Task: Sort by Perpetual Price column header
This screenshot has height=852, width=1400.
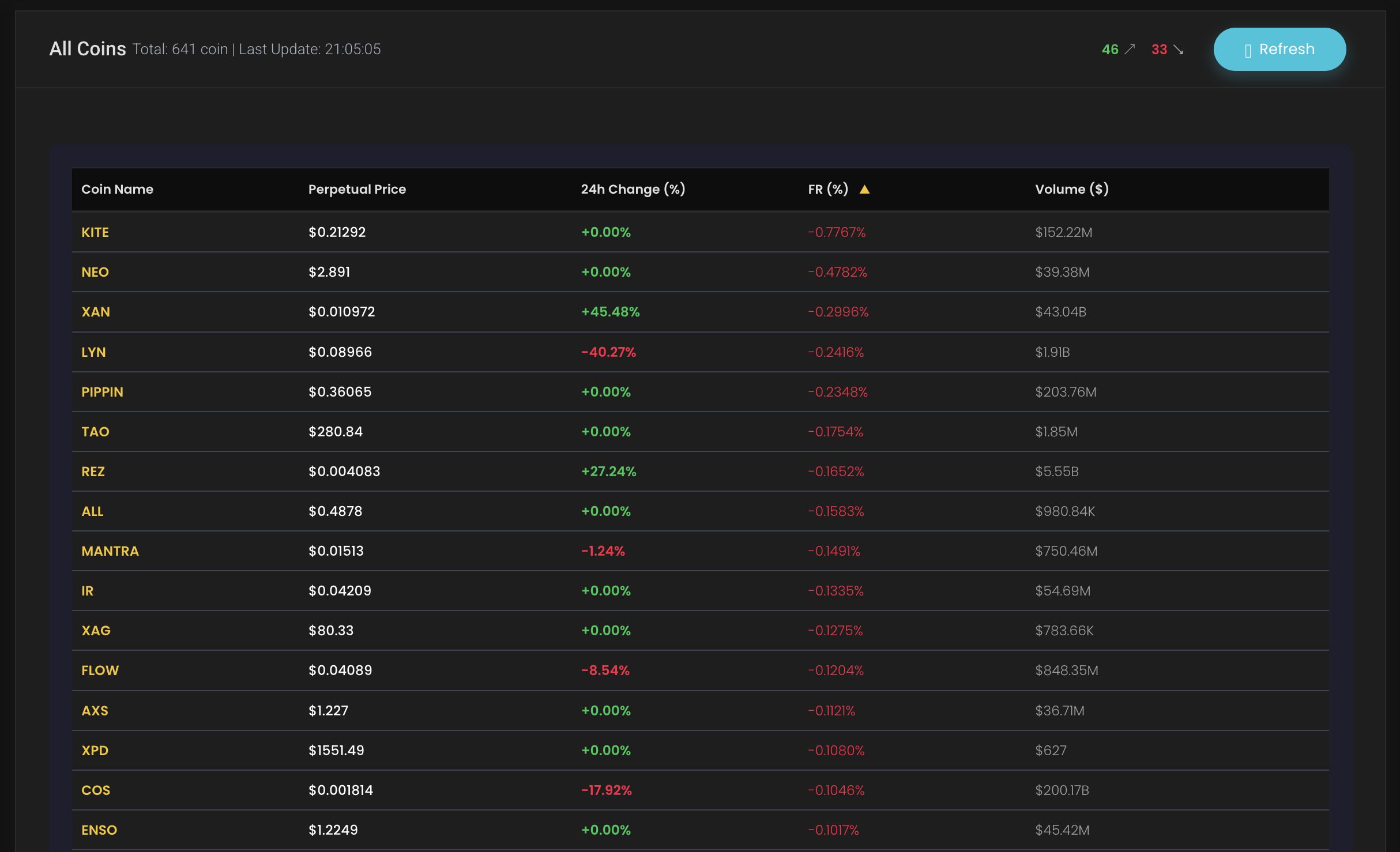Action: pos(357,189)
